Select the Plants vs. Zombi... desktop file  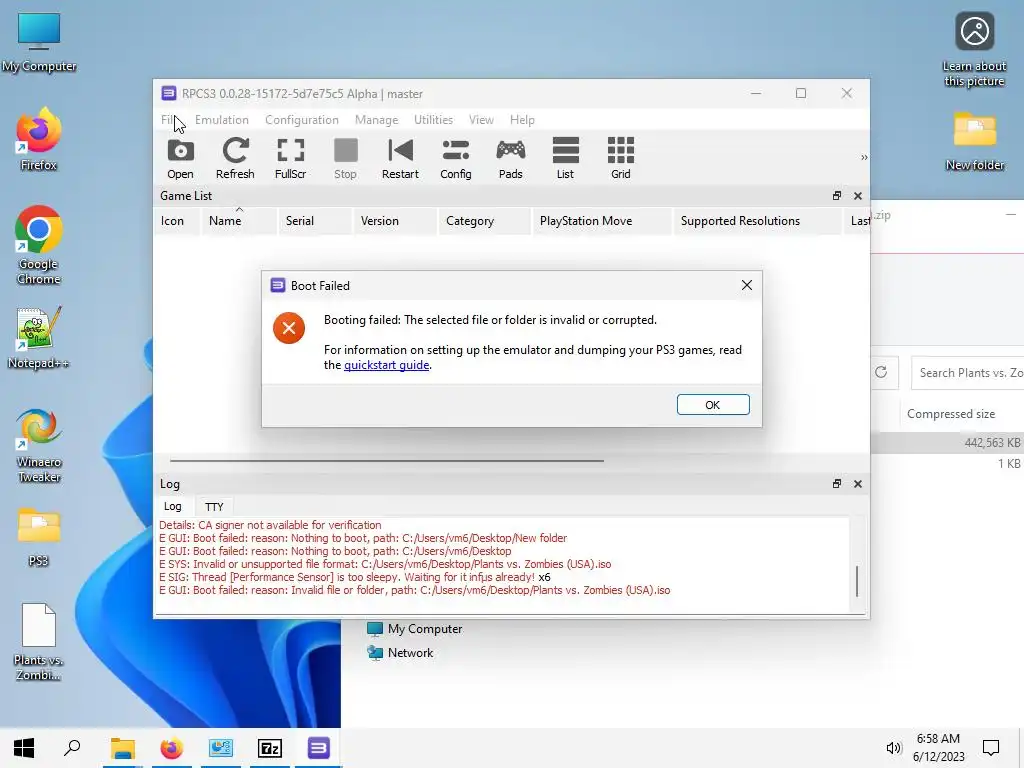(x=39, y=642)
